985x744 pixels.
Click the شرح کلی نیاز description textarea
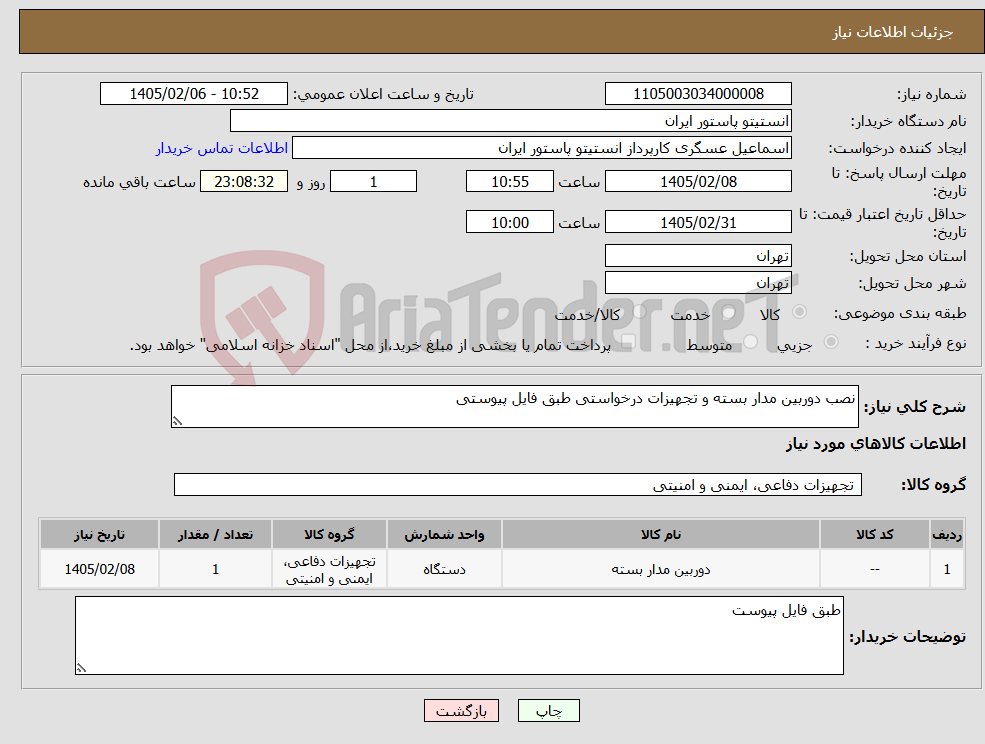(514, 407)
